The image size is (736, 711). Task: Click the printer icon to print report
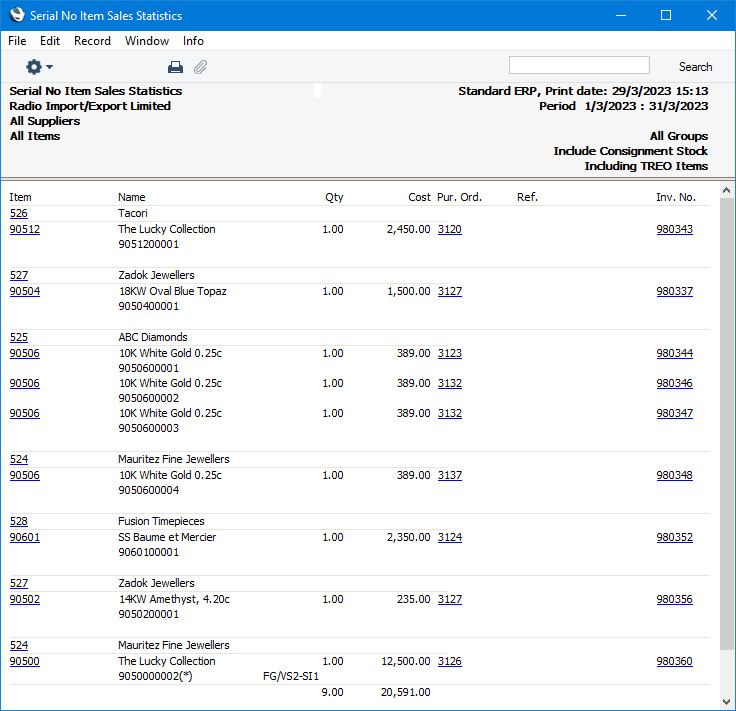176,67
